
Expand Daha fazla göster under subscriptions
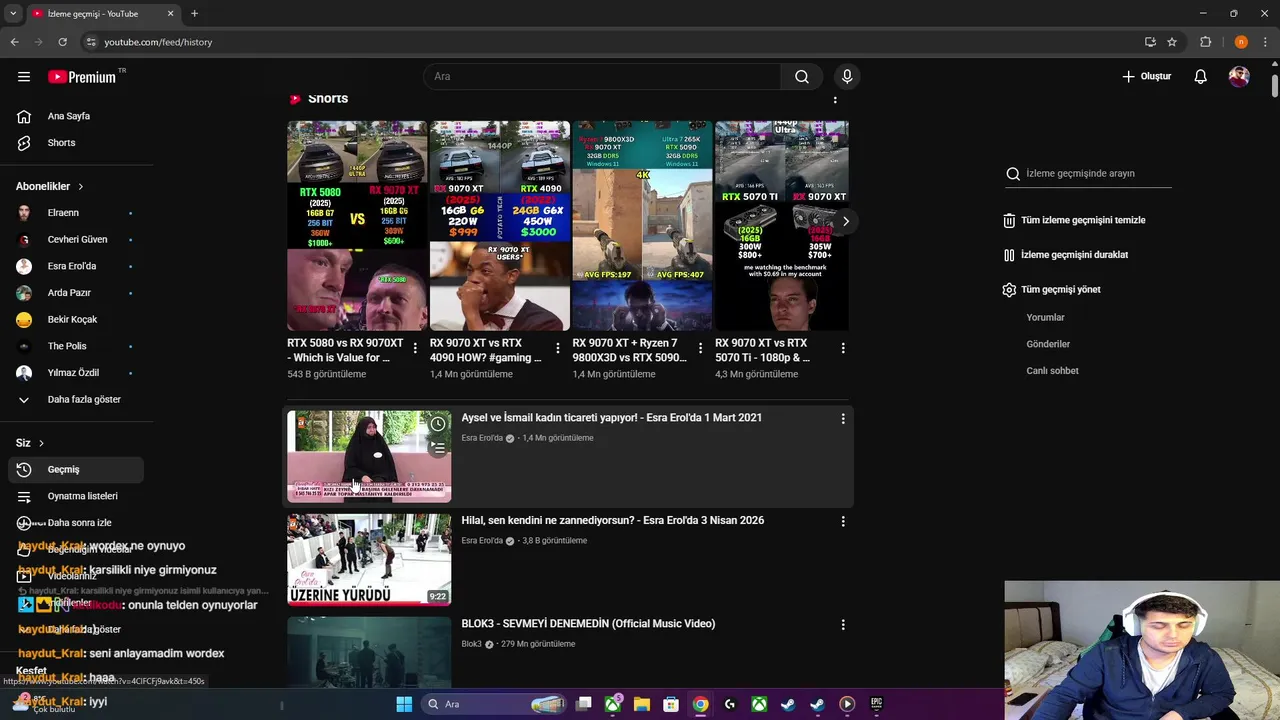coord(78,399)
